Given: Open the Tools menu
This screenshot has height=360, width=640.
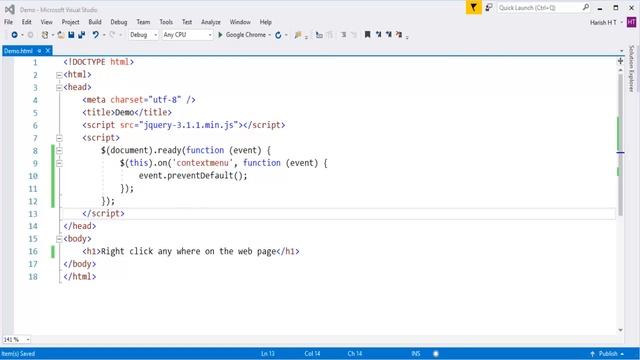Looking at the screenshot, I should [166, 22].
